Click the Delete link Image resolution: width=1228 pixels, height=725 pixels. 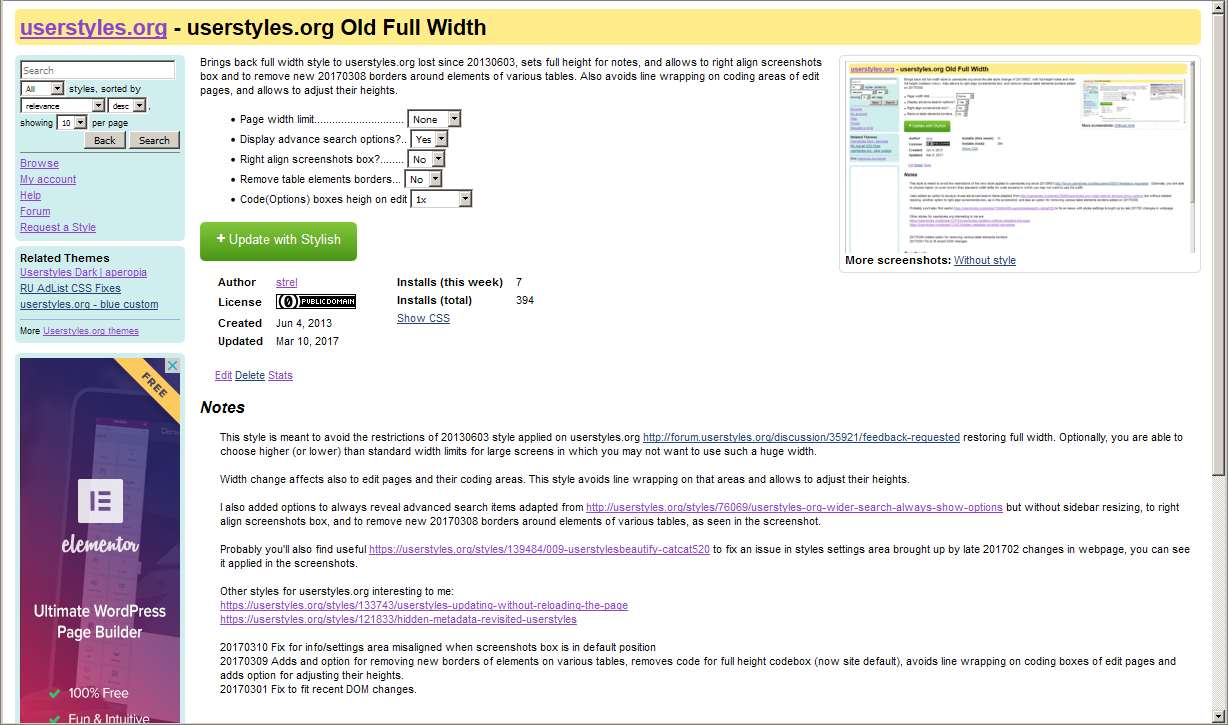point(250,375)
